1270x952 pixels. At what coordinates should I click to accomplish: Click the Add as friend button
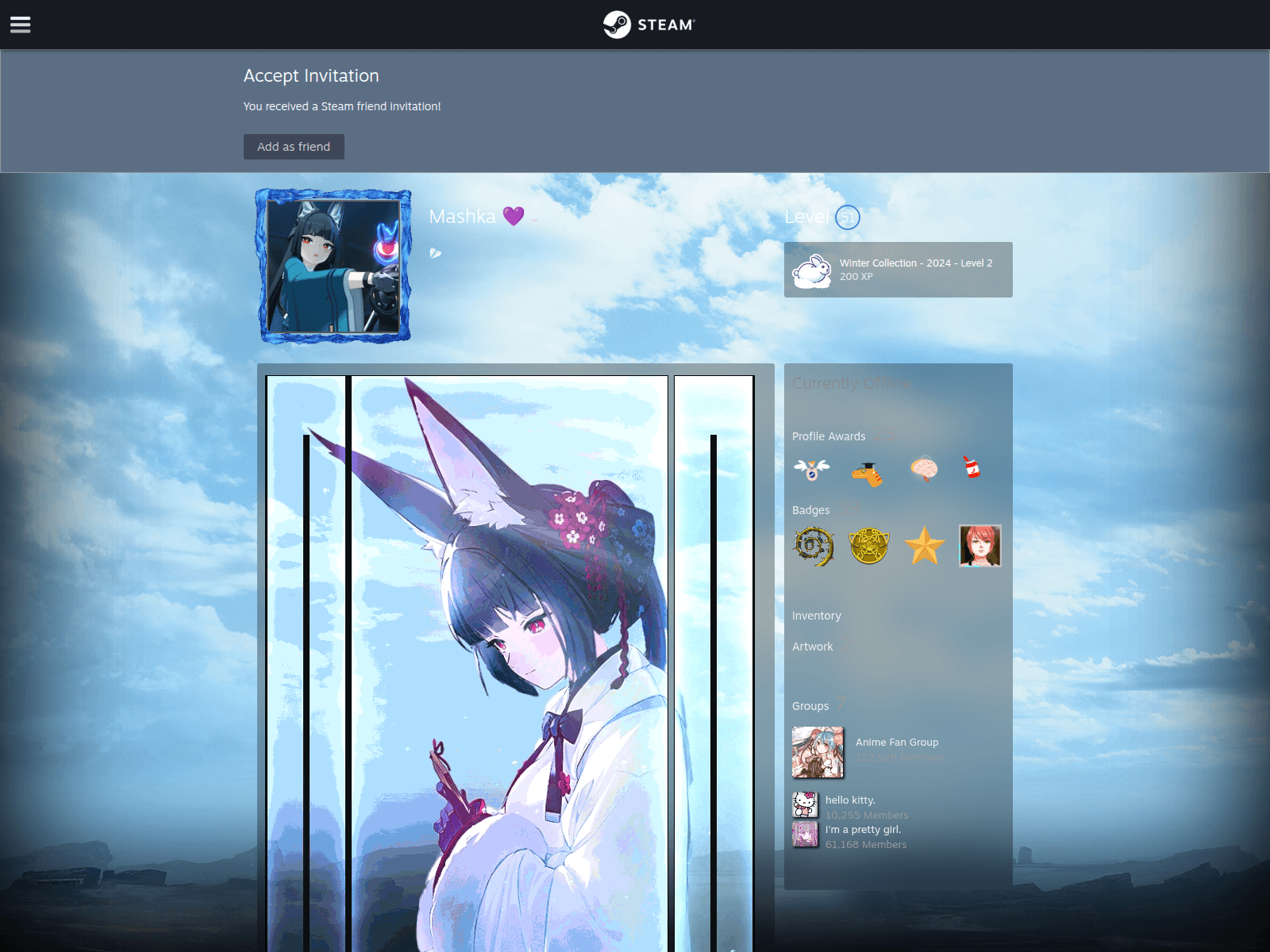pyautogui.click(x=294, y=147)
